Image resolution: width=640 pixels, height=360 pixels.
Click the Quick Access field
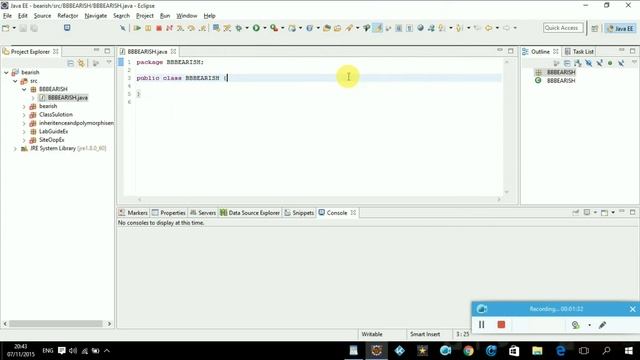click(563, 28)
